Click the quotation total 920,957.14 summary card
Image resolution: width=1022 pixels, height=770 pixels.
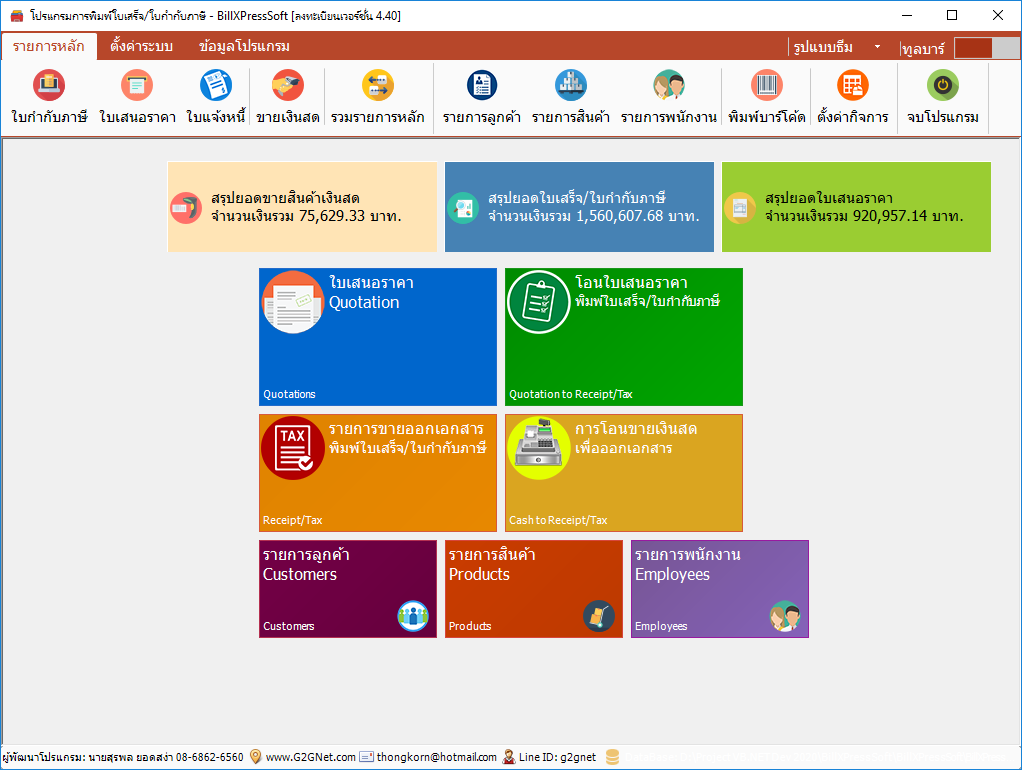[x=856, y=207]
